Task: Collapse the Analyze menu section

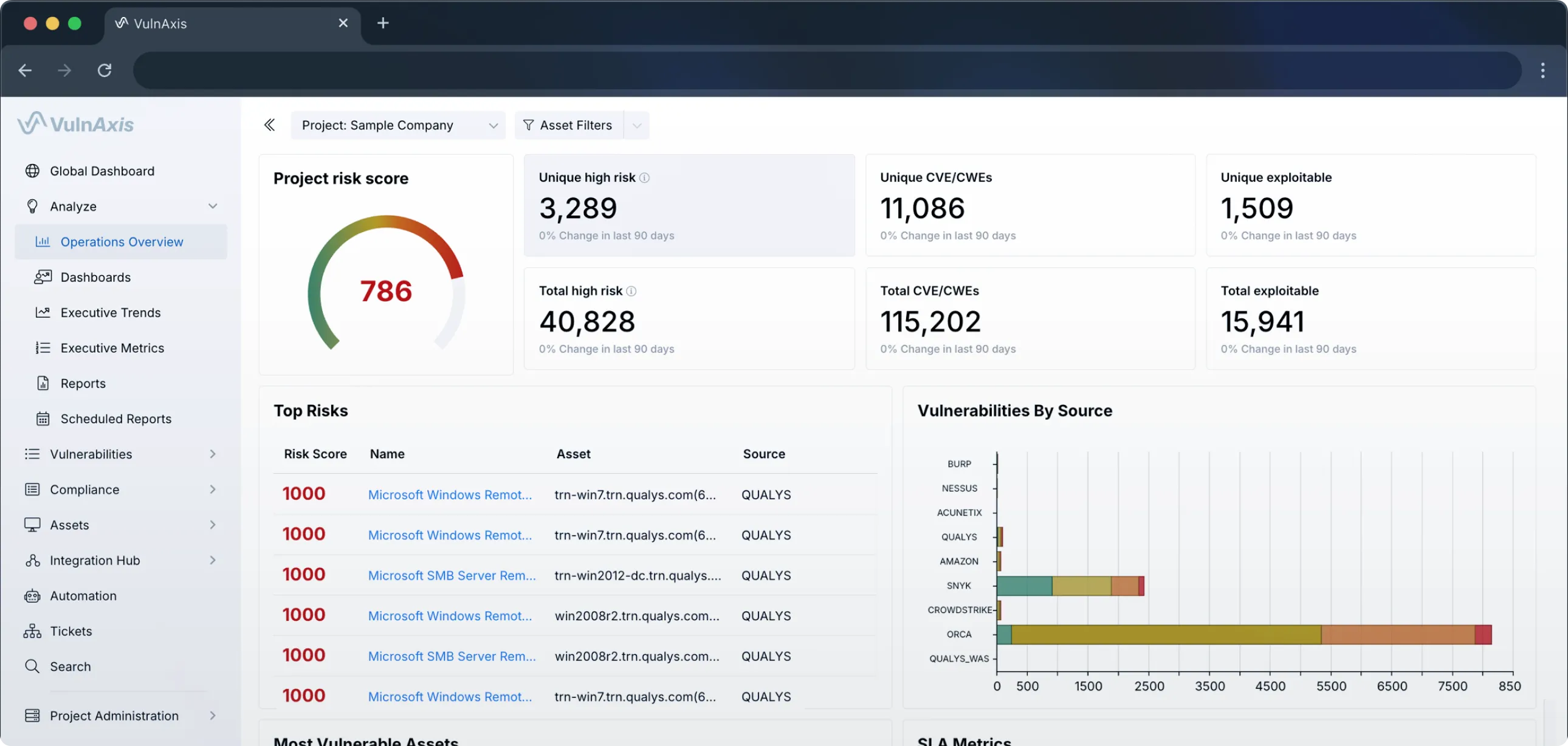Action: coord(213,207)
